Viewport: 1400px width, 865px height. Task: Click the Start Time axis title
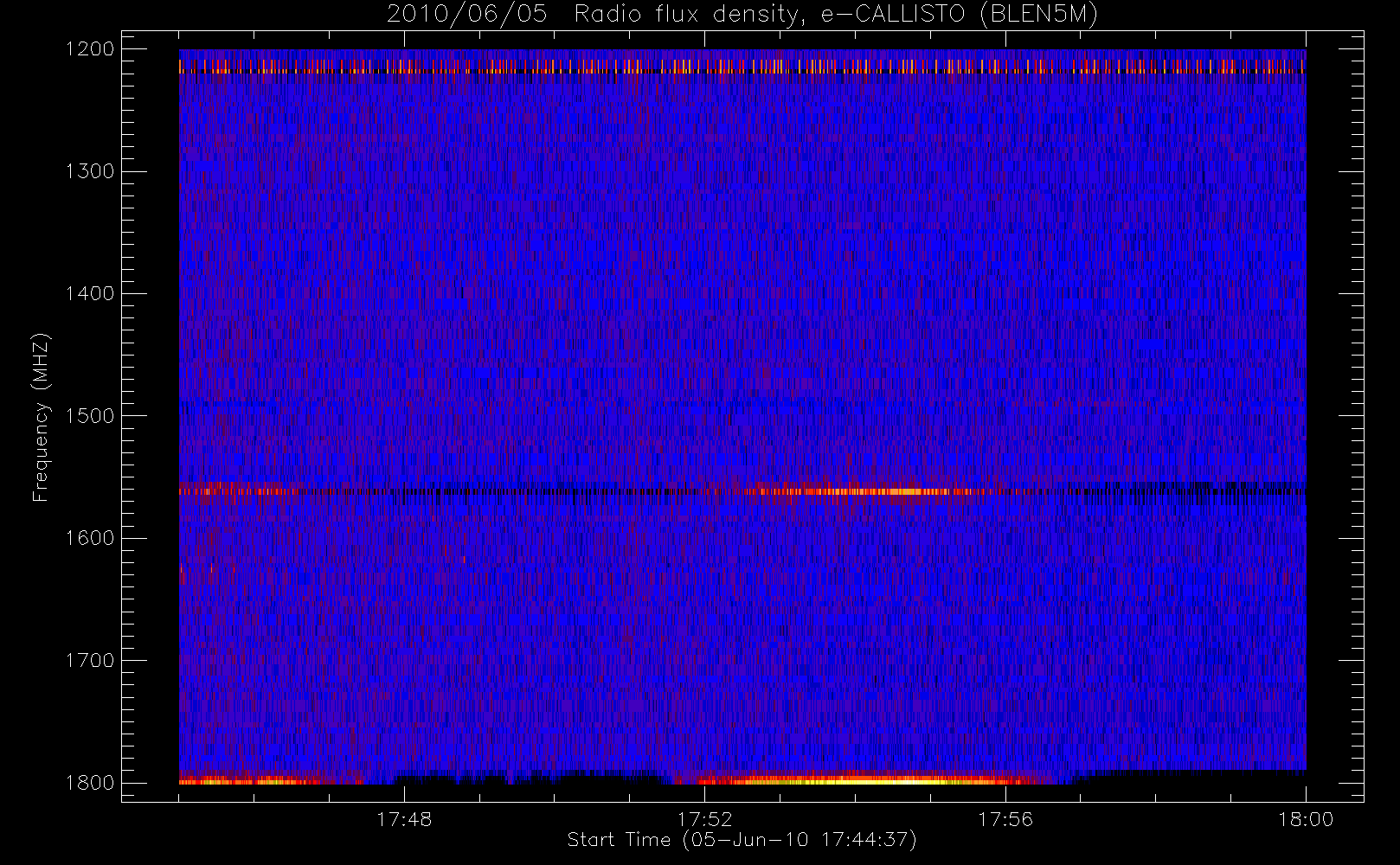coord(742,840)
